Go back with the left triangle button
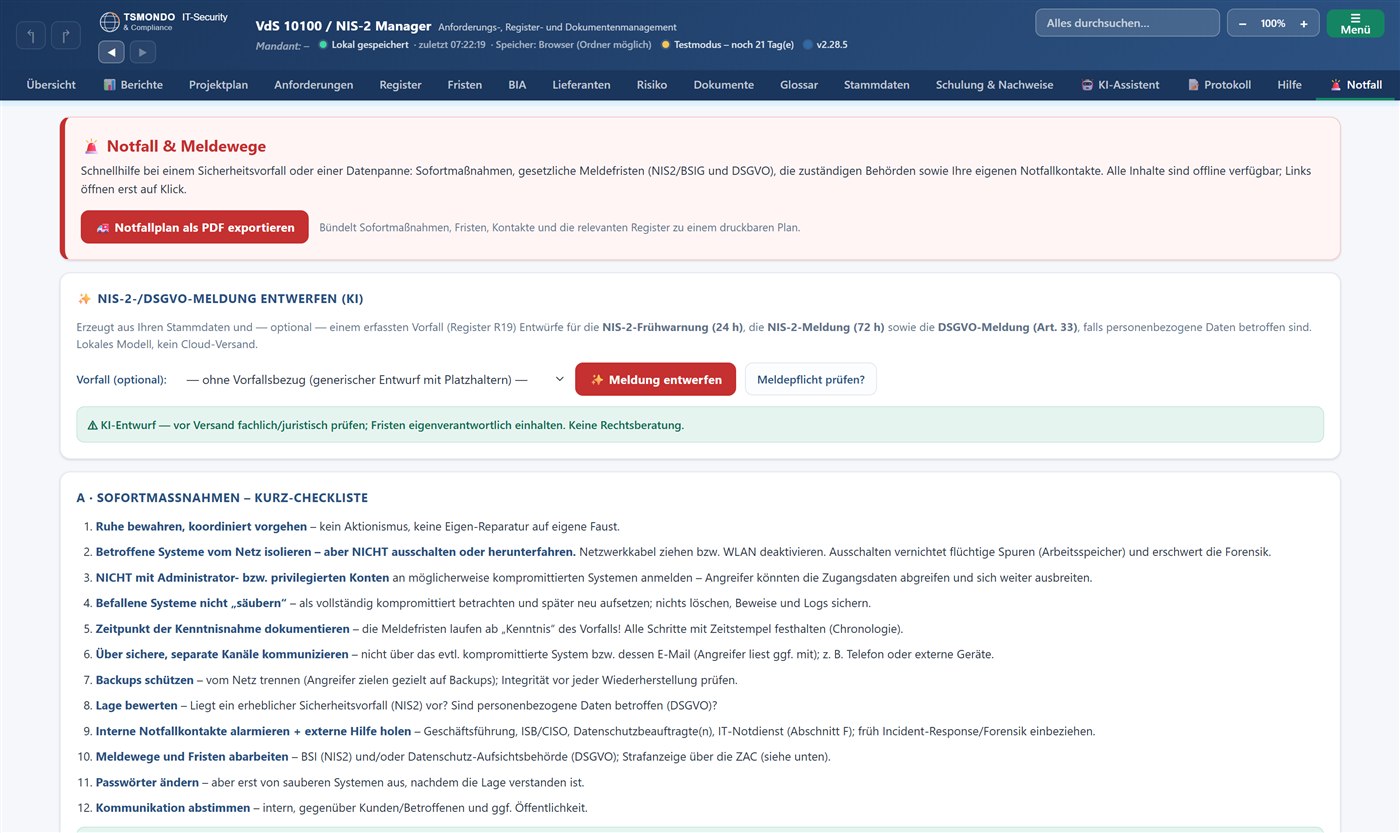The image size is (1400, 833). tap(111, 52)
